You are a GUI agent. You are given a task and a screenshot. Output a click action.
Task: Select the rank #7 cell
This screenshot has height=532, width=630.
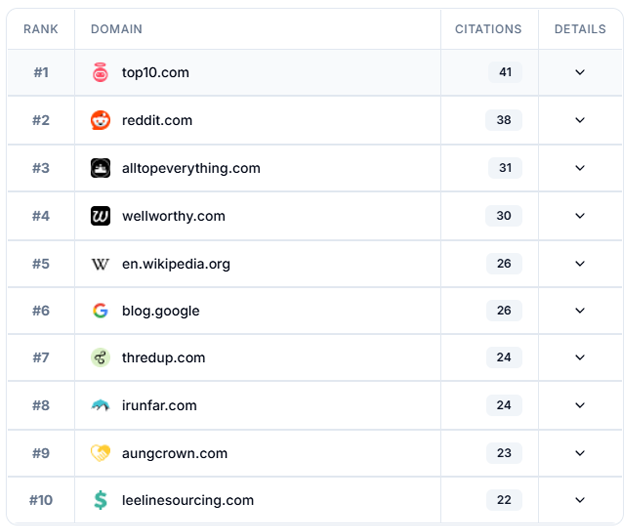(40, 358)
